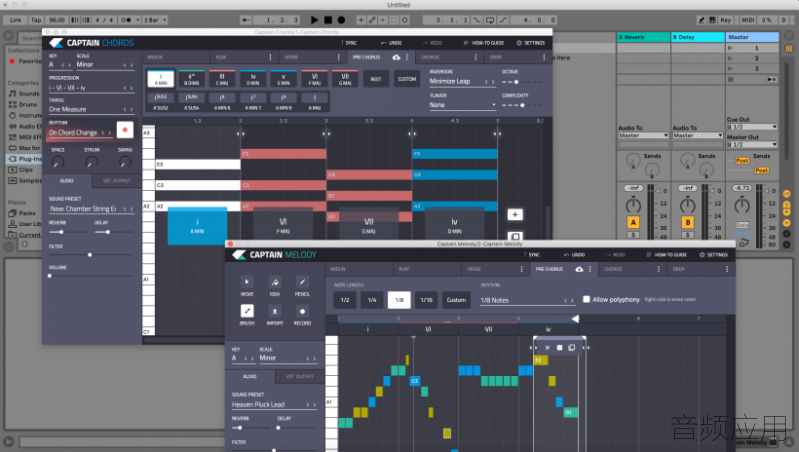Select the Pencil tool in Captain Melody

pos(302,282)
